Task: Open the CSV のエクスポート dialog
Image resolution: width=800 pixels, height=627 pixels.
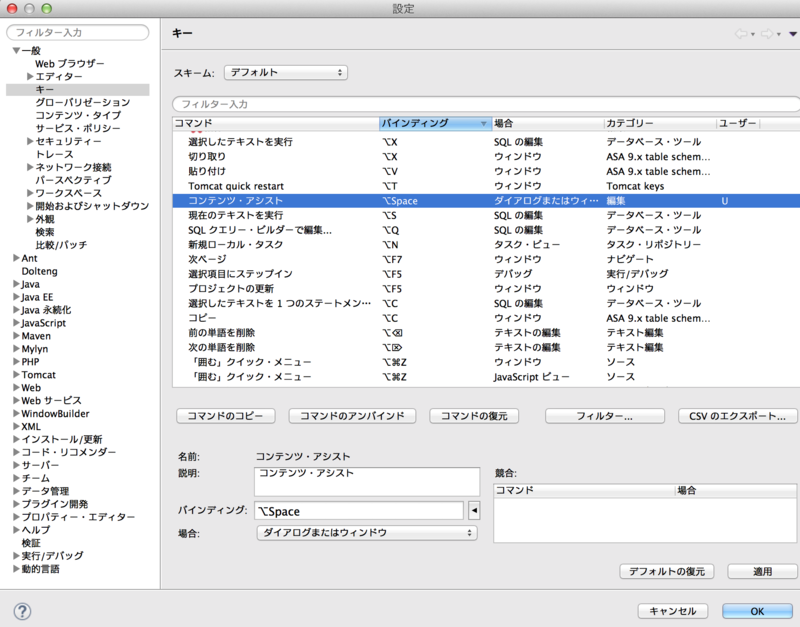Action: tap(737, 416)
